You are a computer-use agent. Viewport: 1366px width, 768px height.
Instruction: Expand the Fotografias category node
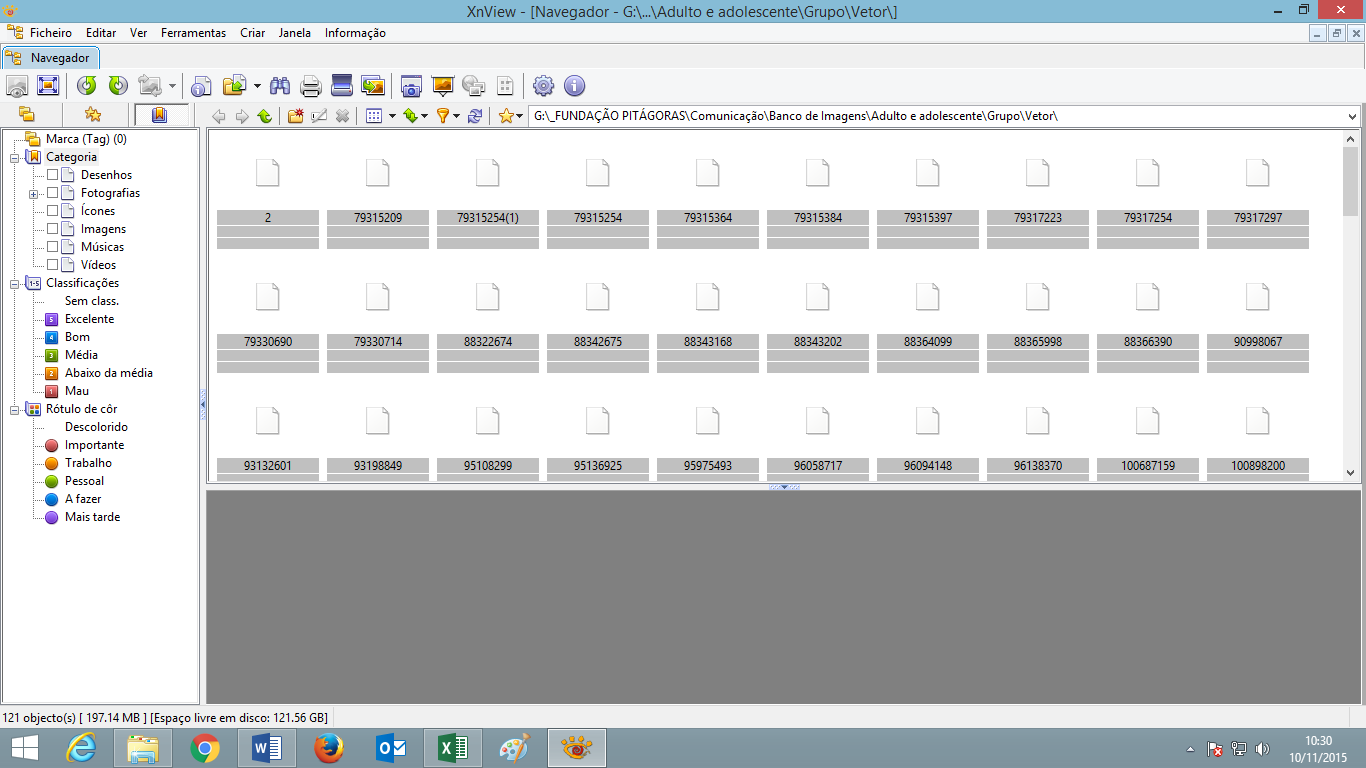(x=33, y=193)
